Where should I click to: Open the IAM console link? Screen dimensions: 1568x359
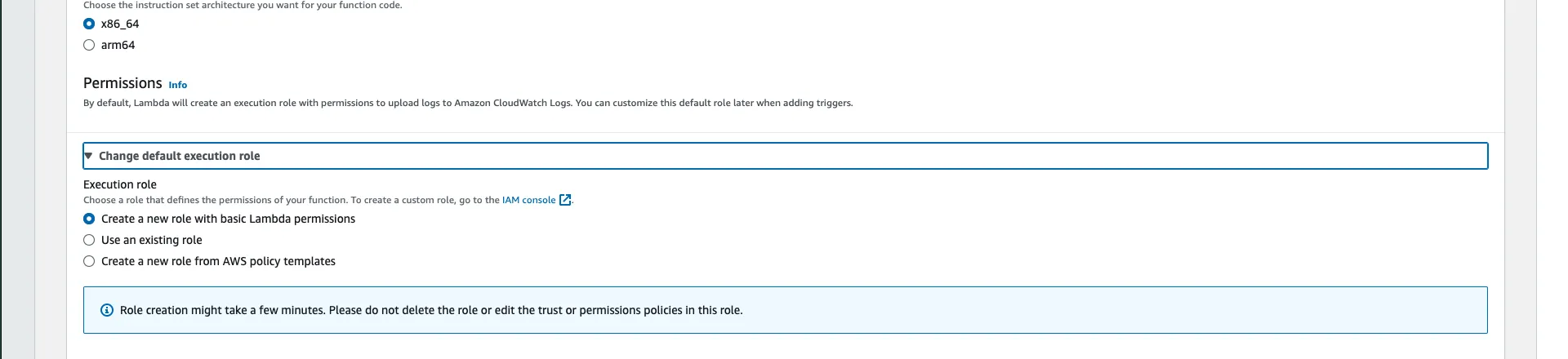click(528, 200)
